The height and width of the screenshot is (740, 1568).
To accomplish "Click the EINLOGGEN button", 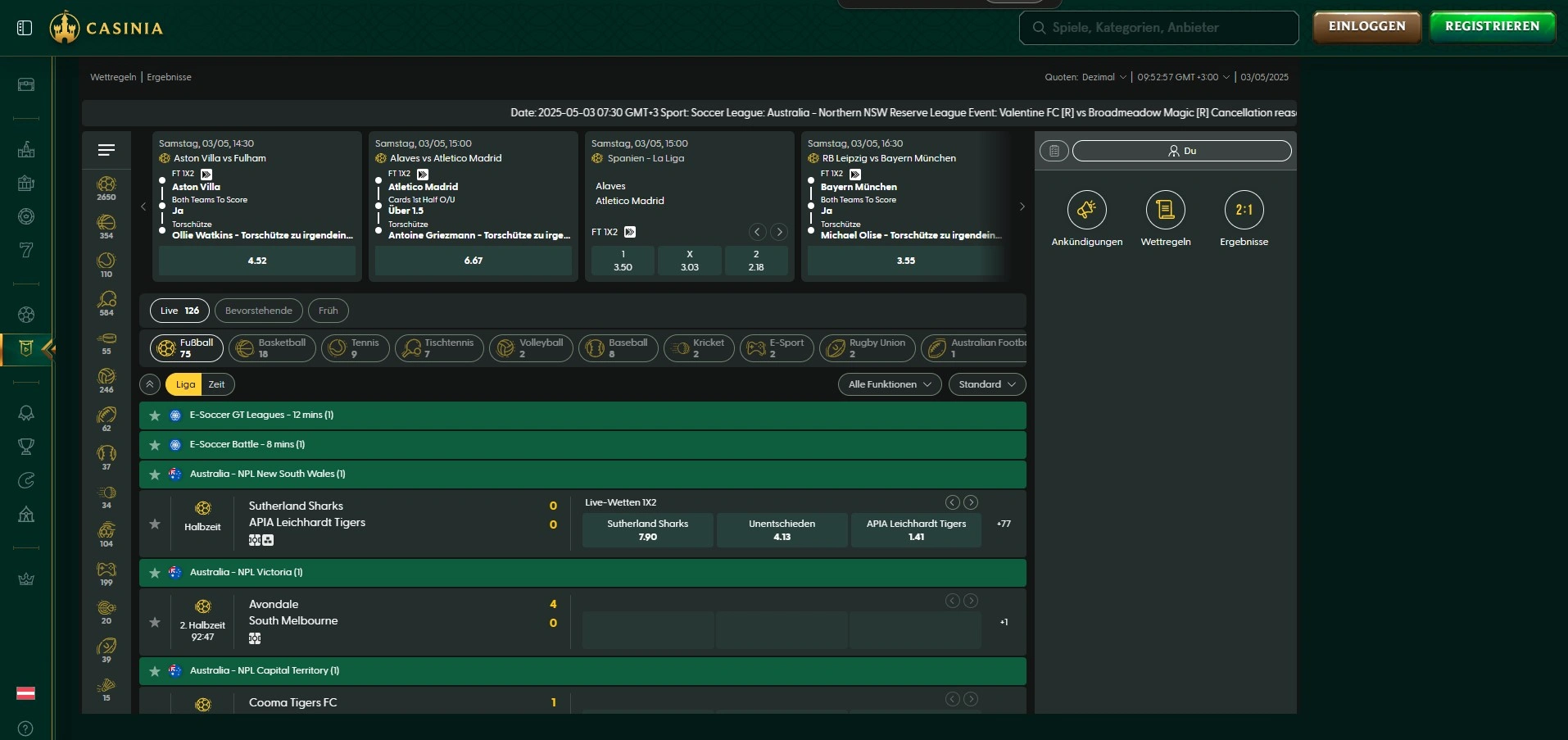I will click(1366, 26).
